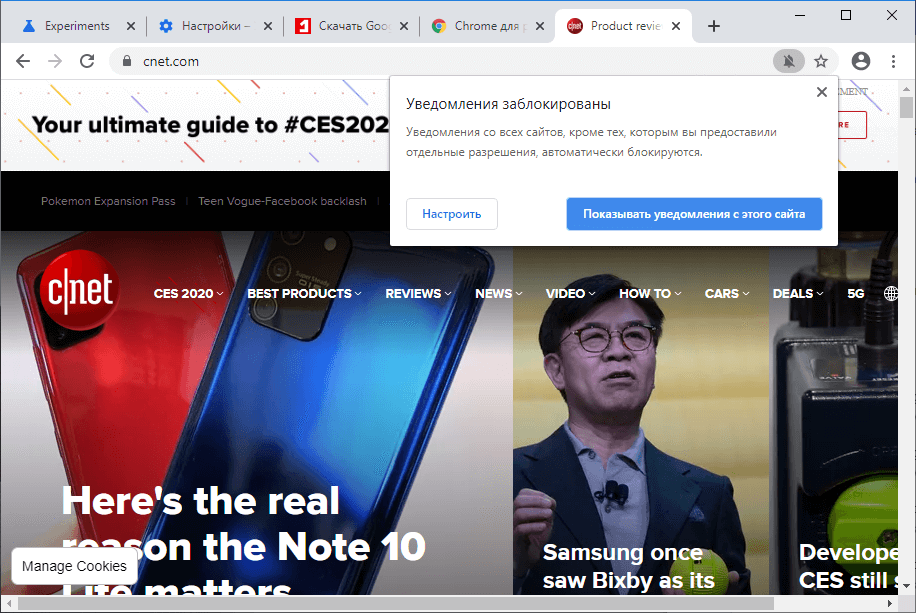
Task: Open the 5G navigation item
Action: point(856,293)
